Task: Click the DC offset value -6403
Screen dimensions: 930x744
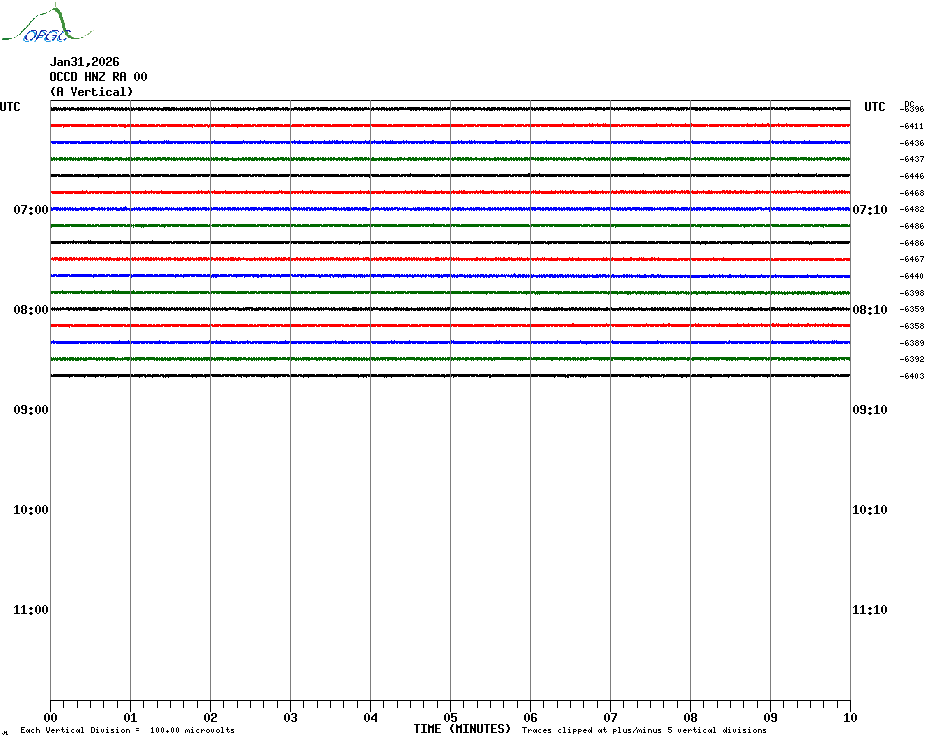Action: pyautogui.click(x=912, y=376)
